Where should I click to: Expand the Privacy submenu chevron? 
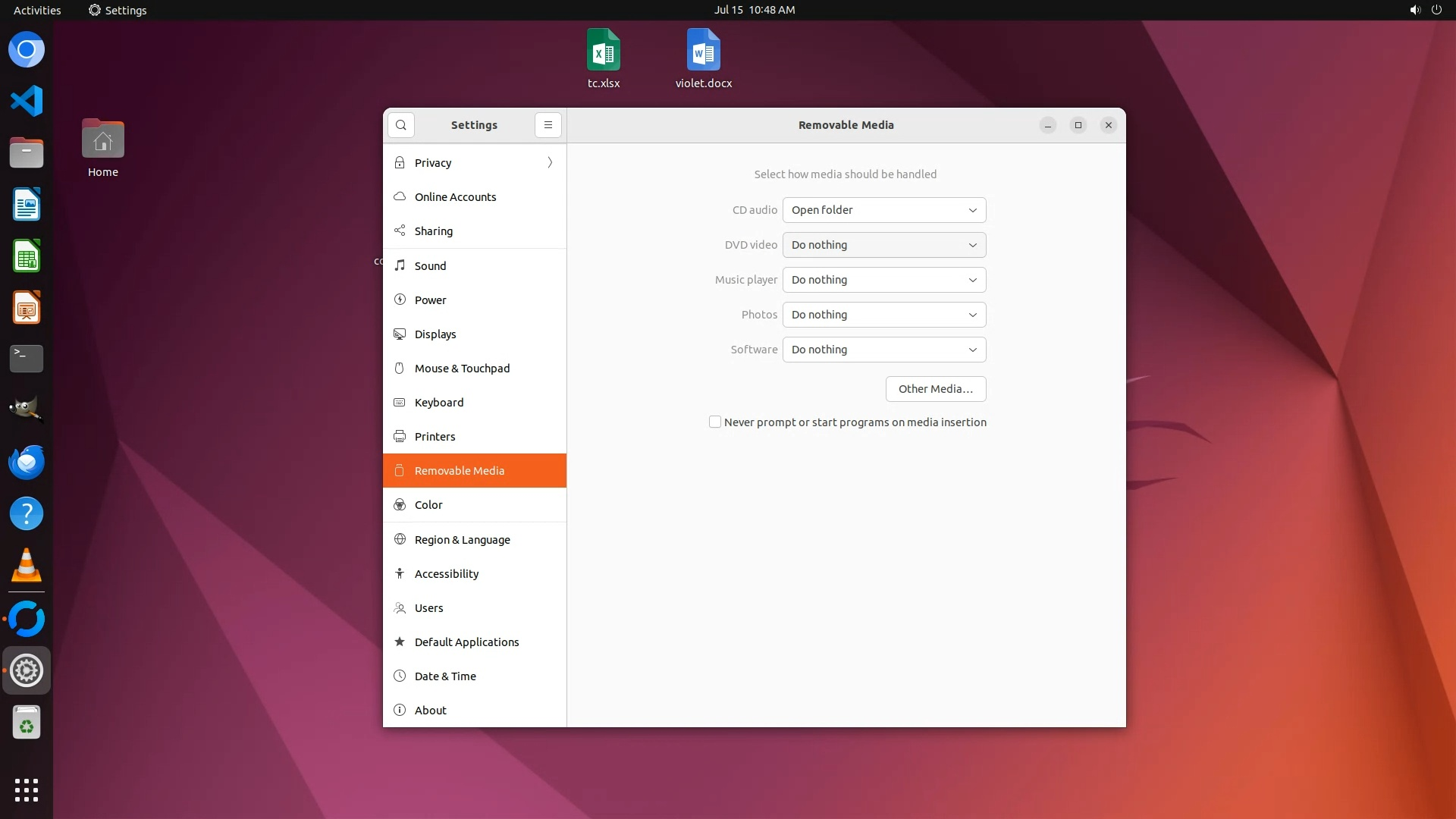click(x=550, y=162)
